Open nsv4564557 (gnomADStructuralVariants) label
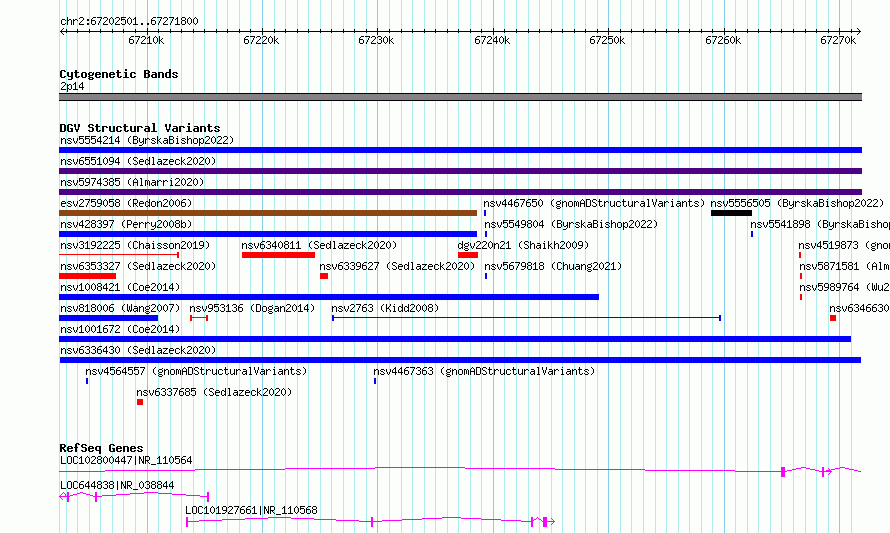The height and width of the screenshot is (533, 890). 196,371
